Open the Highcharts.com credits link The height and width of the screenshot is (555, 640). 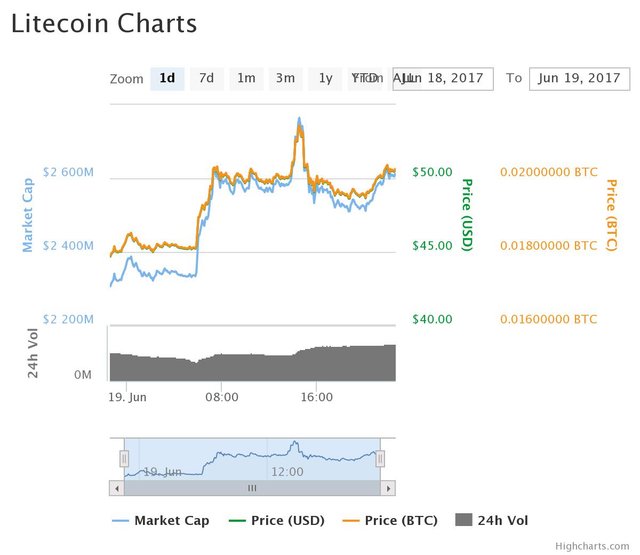click(x=594, y=546)
